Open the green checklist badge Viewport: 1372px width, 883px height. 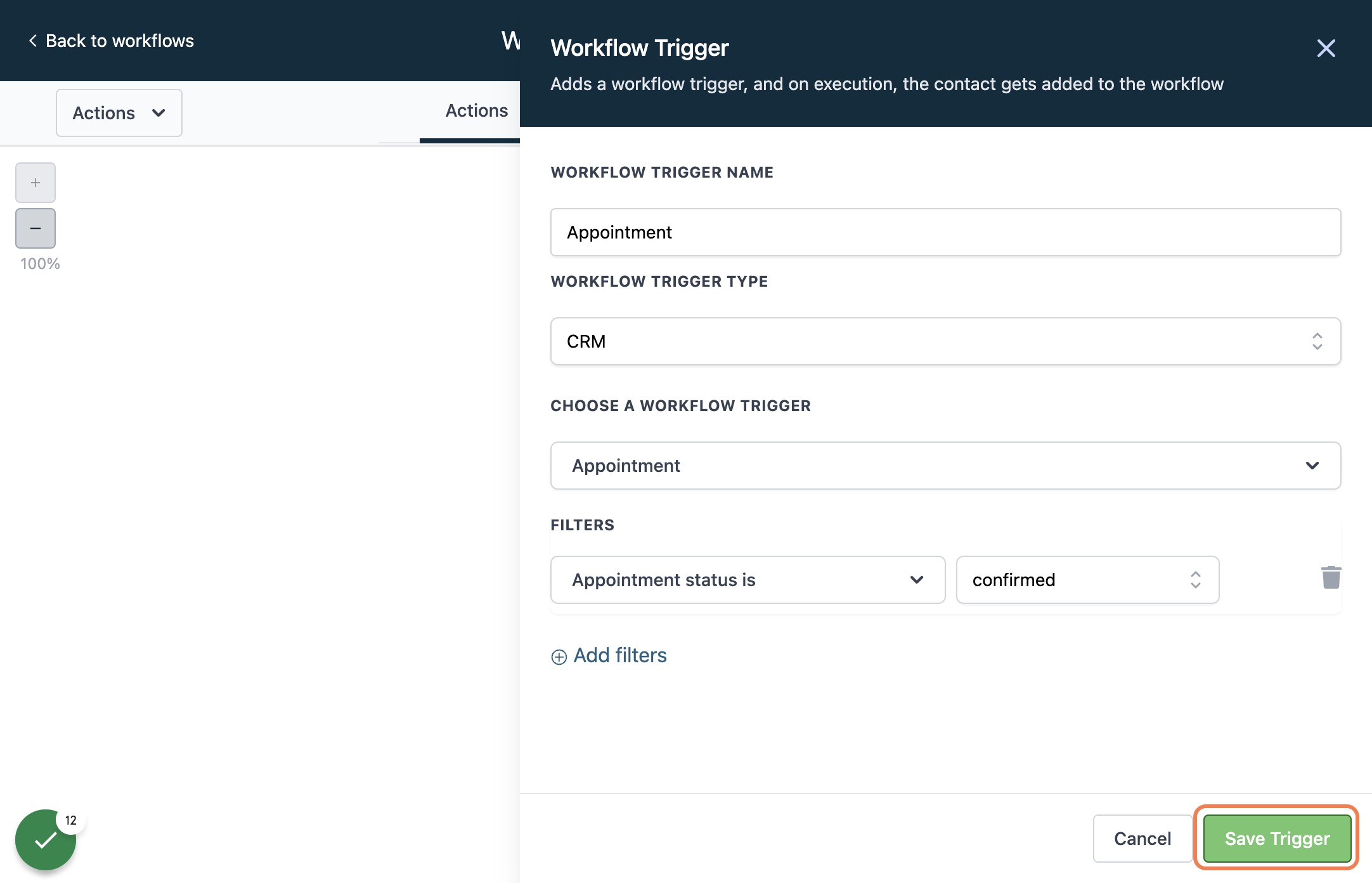[x=46, y=840]
